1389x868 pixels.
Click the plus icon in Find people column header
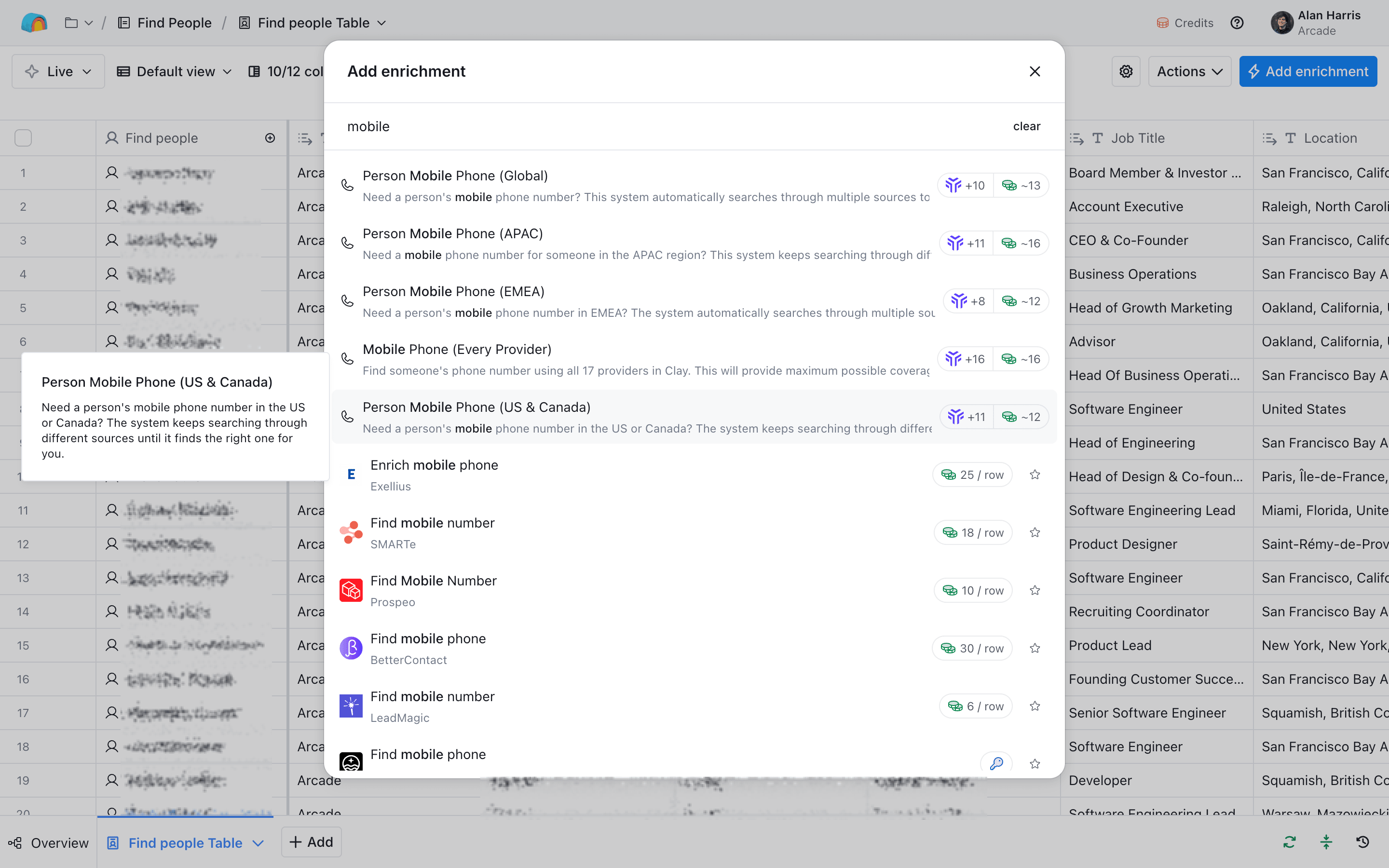(x=270, y=138)
